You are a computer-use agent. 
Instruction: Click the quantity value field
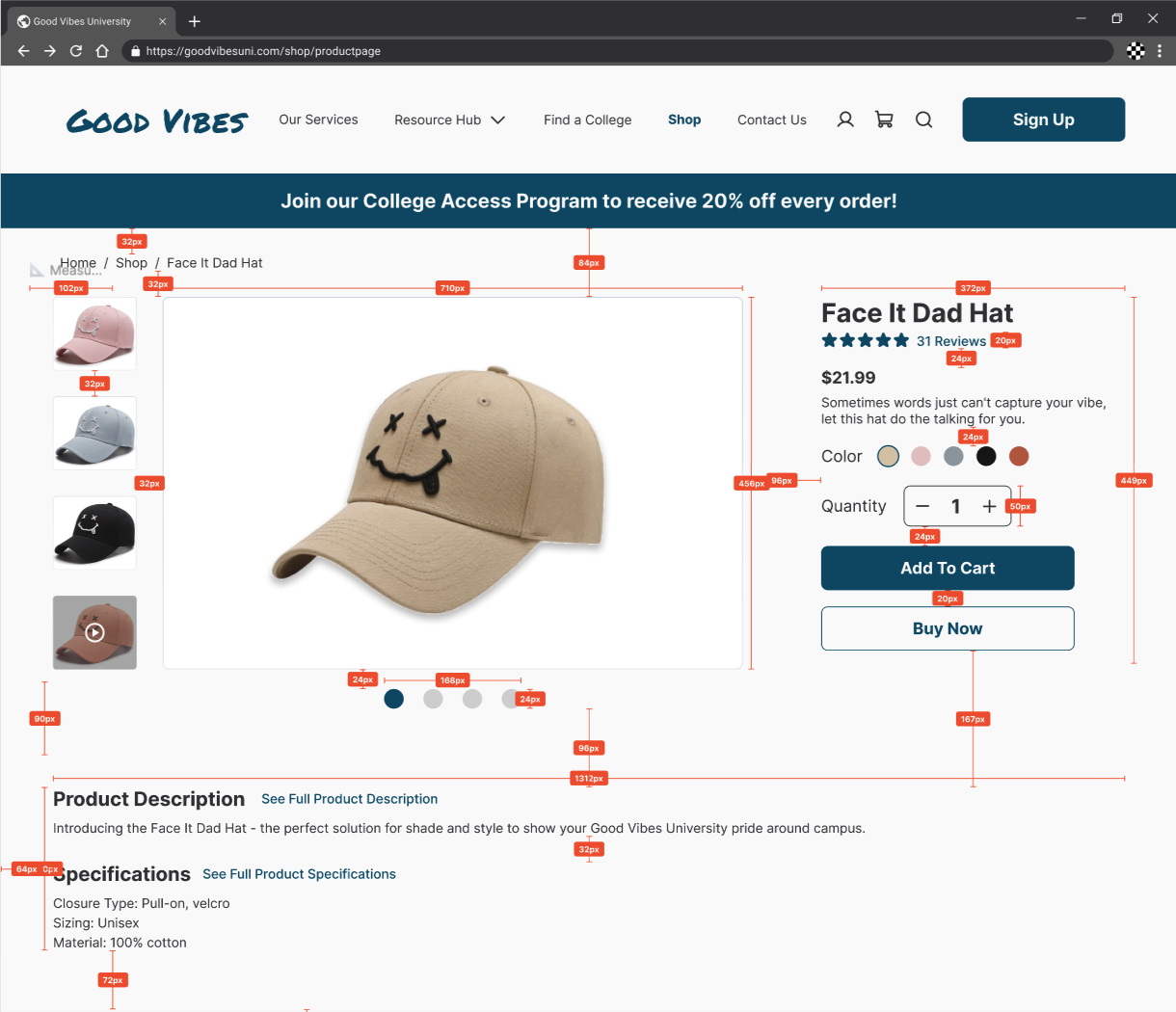pos(955,506)
